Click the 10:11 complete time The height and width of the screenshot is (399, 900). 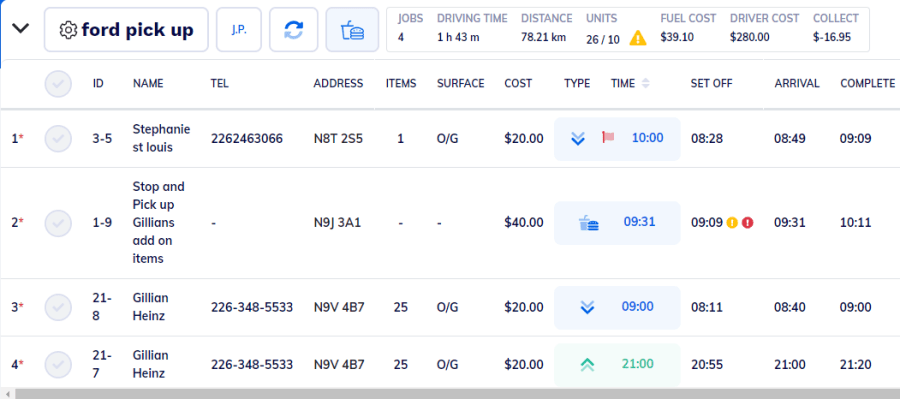tap(856, 223)
